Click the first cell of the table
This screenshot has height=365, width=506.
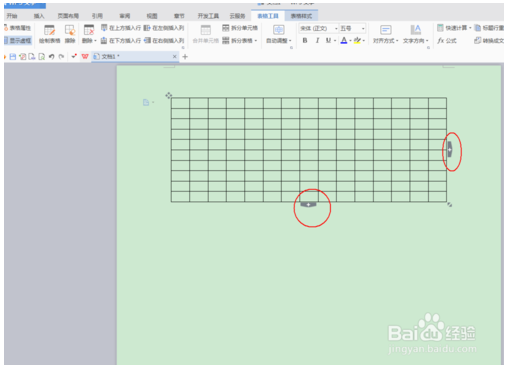click(180, 103)
